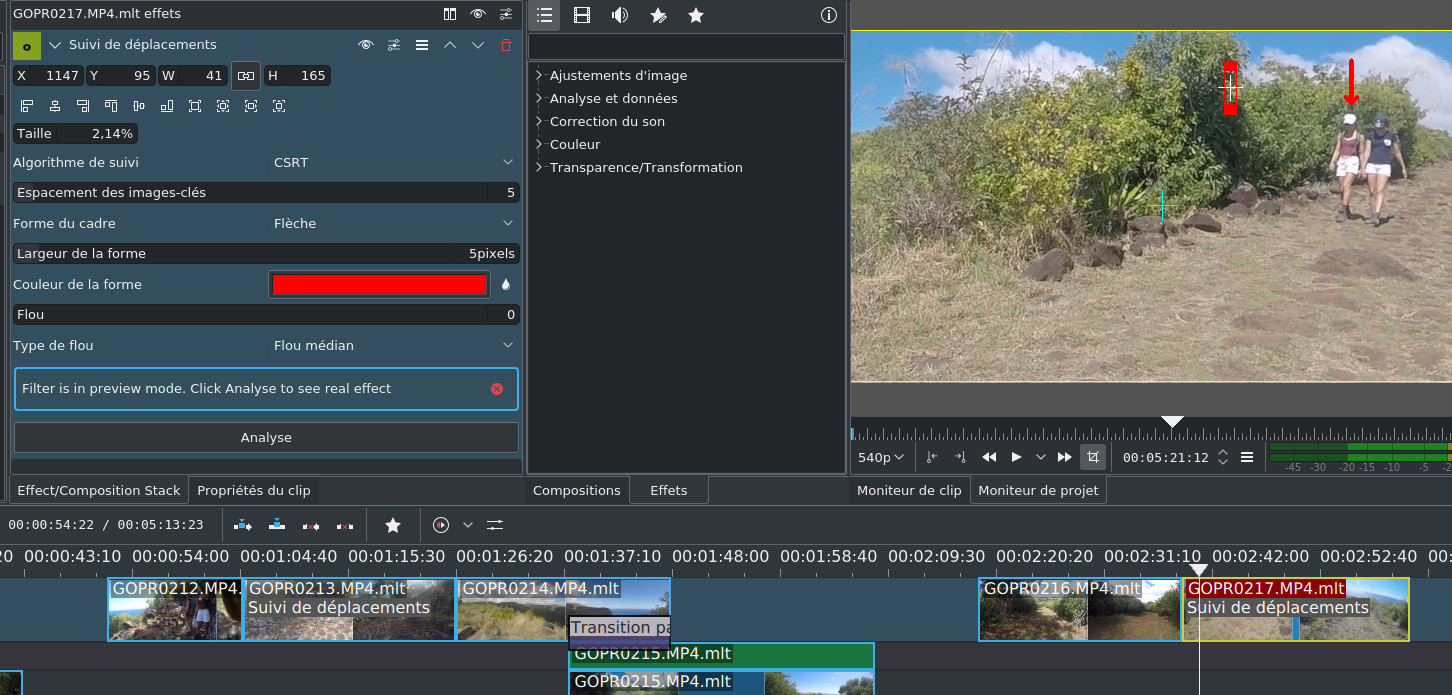1452x695 pixels.
Task: Switch to Moniteur de projet tab
Action: point(1038,490)
